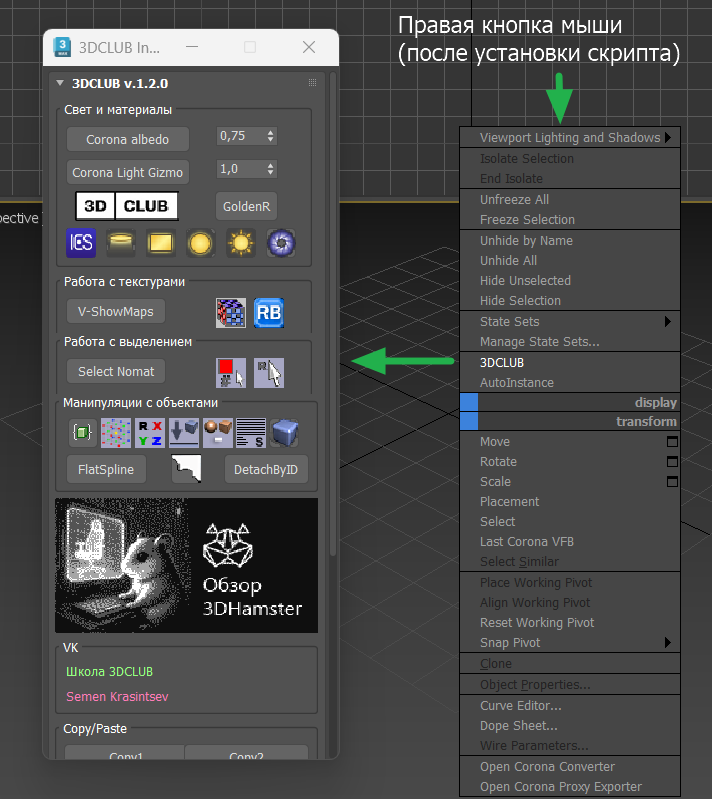Click the green bracketed box icon

tap(82, 433)
